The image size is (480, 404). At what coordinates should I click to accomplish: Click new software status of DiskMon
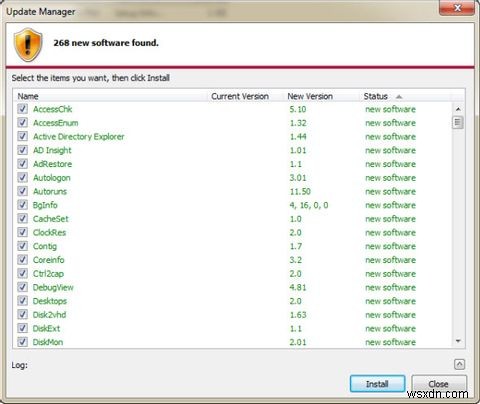[390, 342]
